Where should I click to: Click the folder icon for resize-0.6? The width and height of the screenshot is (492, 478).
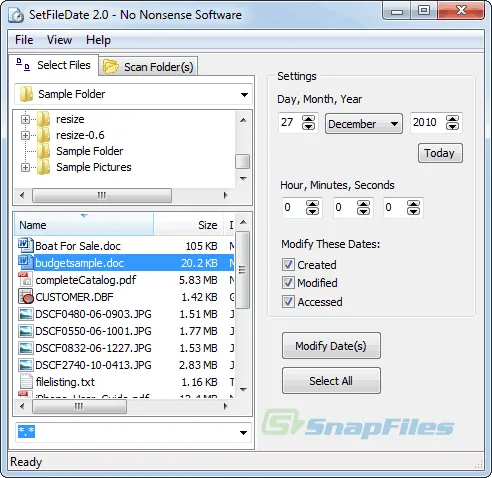[43, 135]
